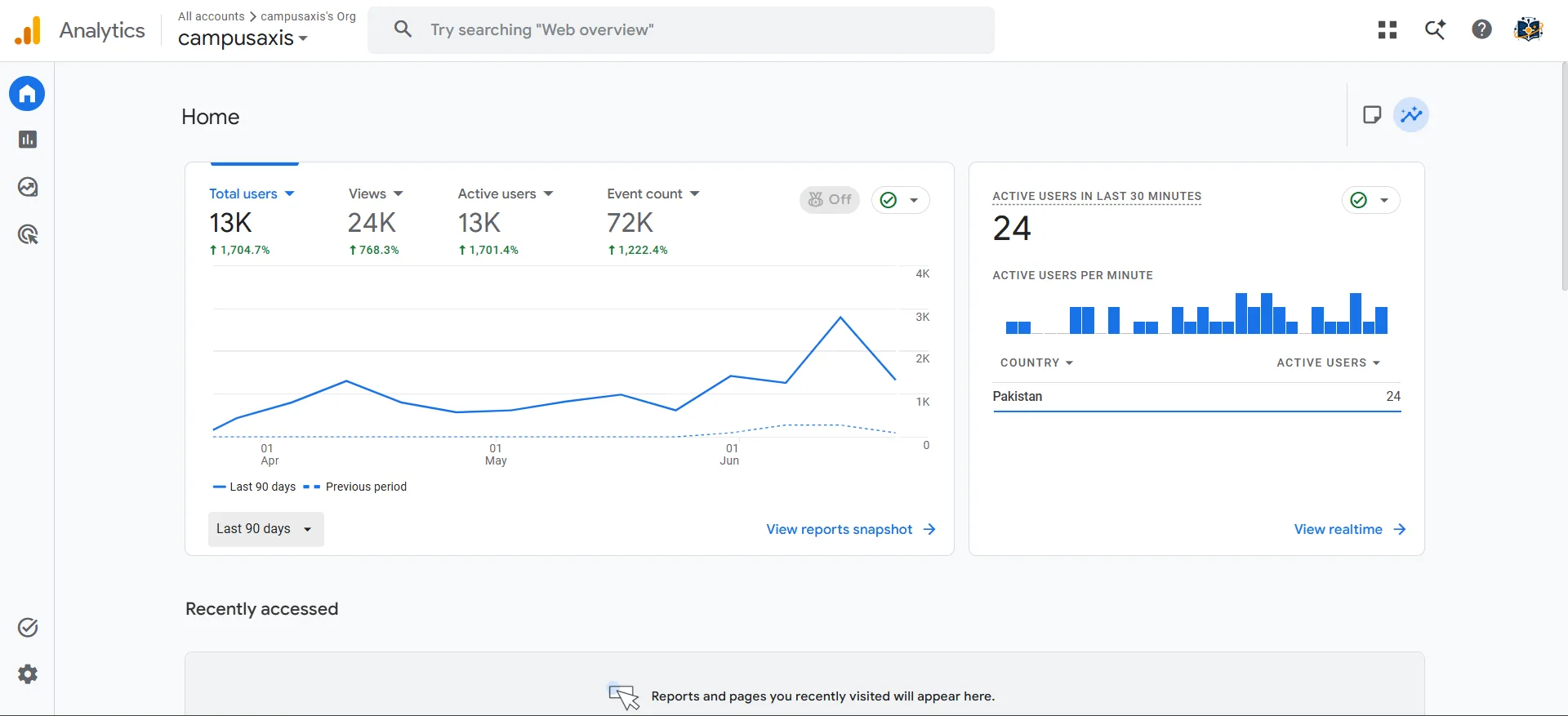Click campusaxis's Org breadcrumb
The height and width of the screenshot is (716, 1568).
tap(308, 16)
